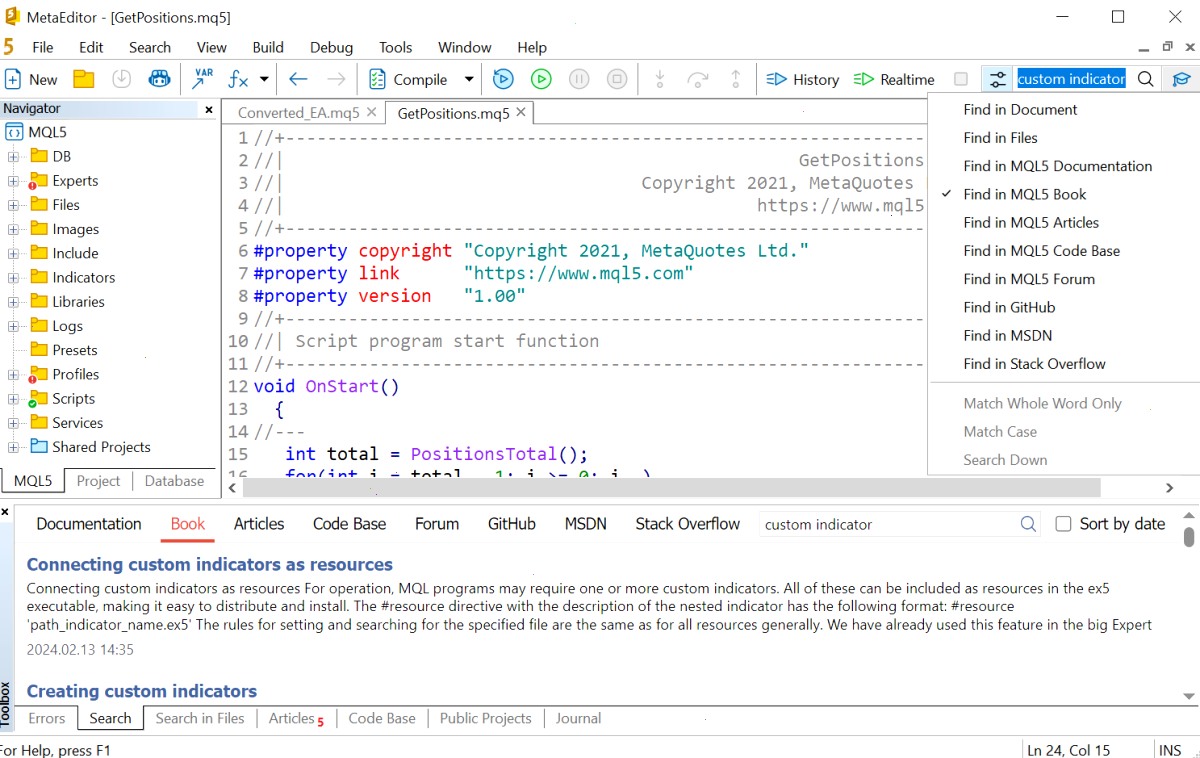Click the list variables VAR icon

pos(203,79)
